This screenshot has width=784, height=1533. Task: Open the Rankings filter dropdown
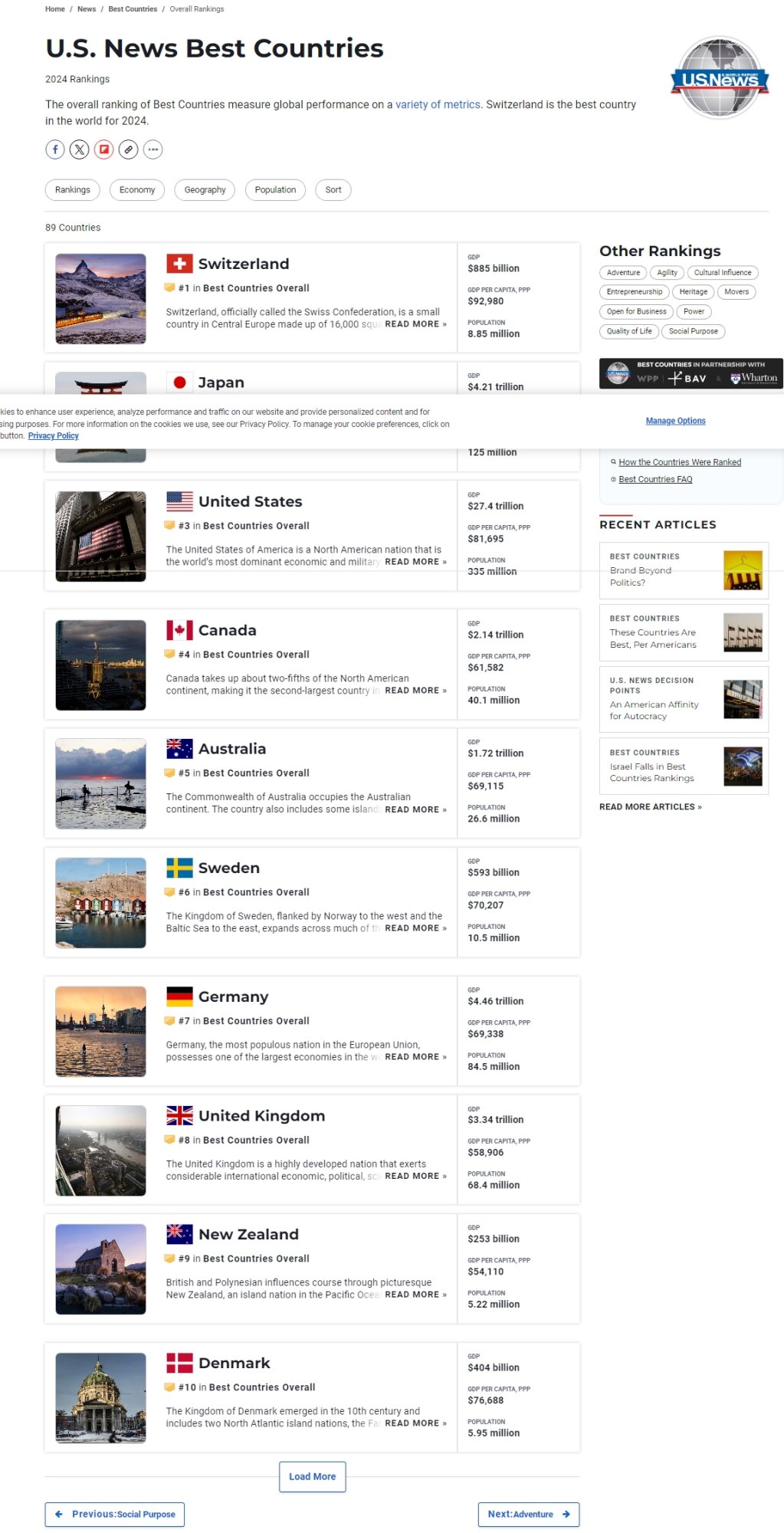click(73, 190)
